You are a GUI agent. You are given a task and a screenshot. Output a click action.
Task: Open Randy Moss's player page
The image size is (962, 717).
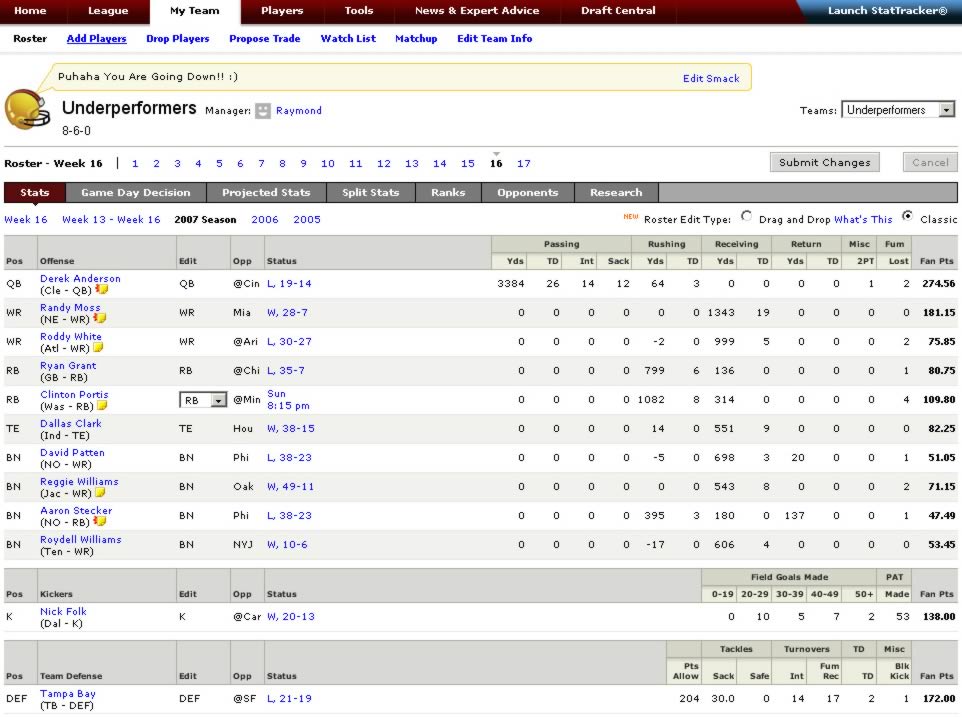(70, 307)
